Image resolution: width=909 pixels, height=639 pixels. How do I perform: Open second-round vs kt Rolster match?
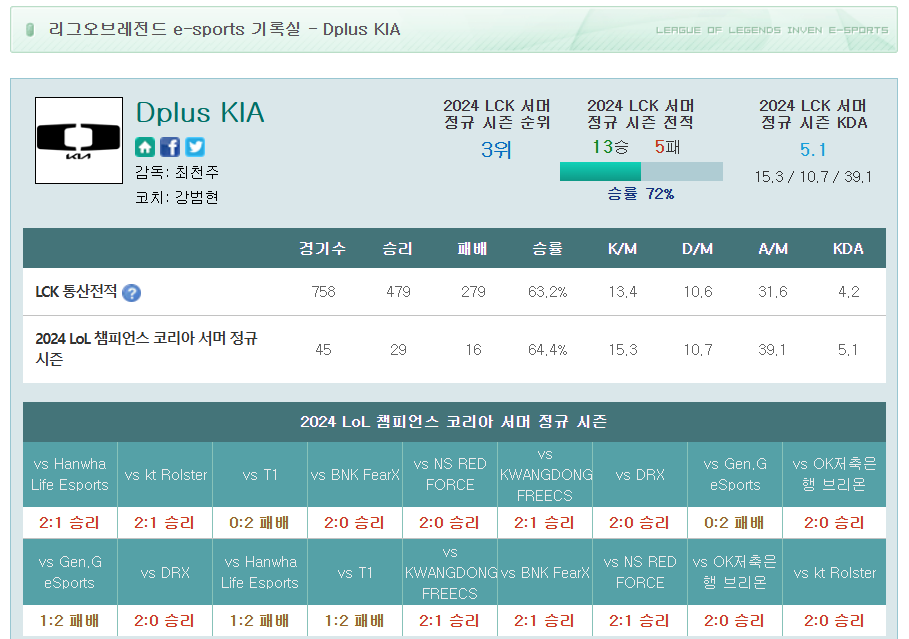point(835,572)
